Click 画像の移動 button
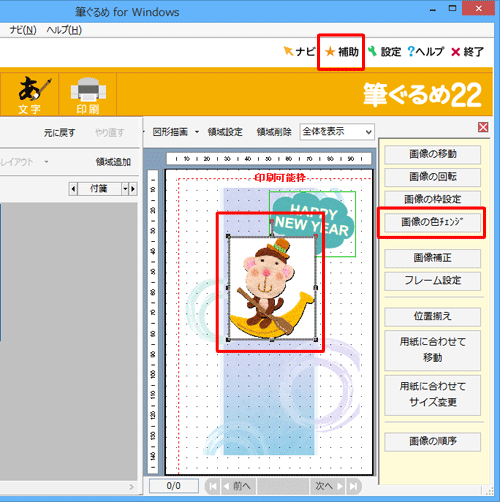Viewport: 500px width, 502px height. click(433, 154)
